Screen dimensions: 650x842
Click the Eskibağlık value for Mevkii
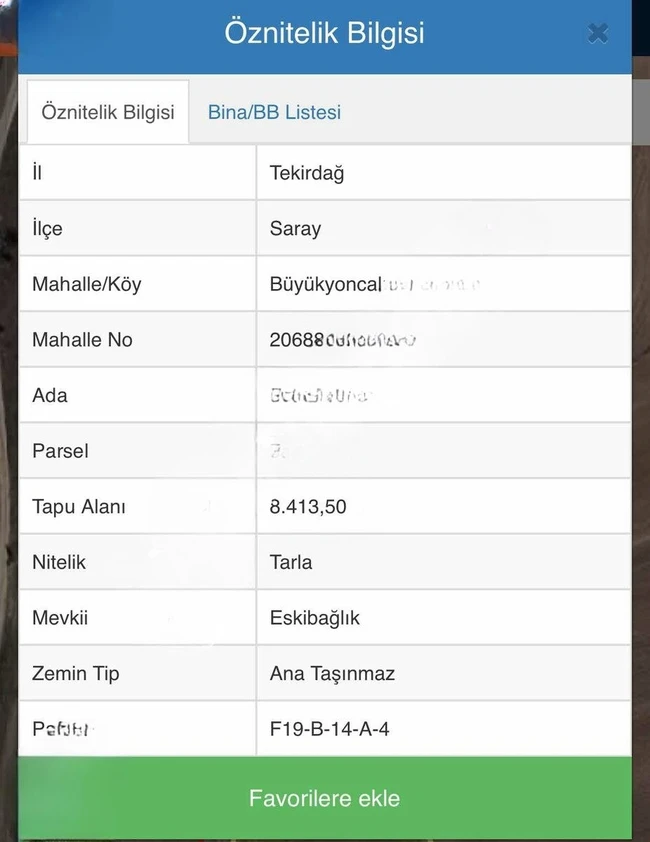pos(315,618)
